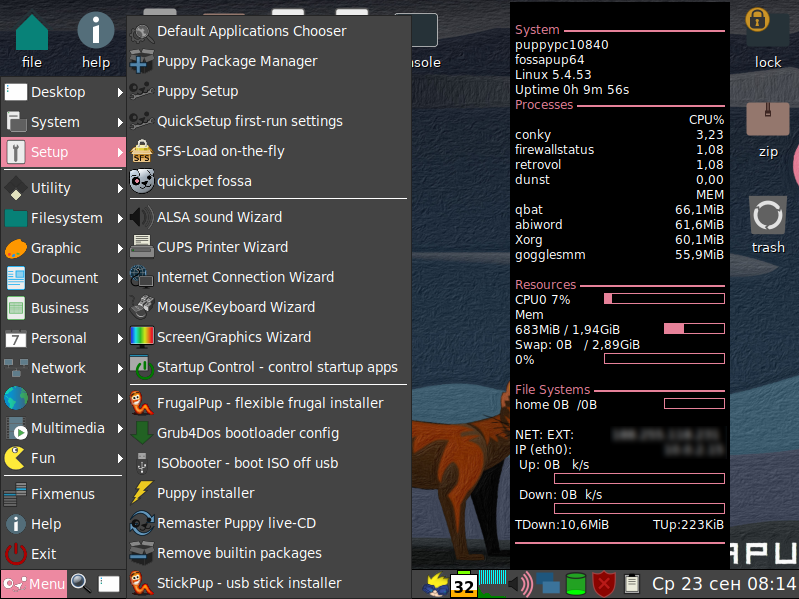Open Puppy Setup
Screen dimensions: 799x599
269,91
